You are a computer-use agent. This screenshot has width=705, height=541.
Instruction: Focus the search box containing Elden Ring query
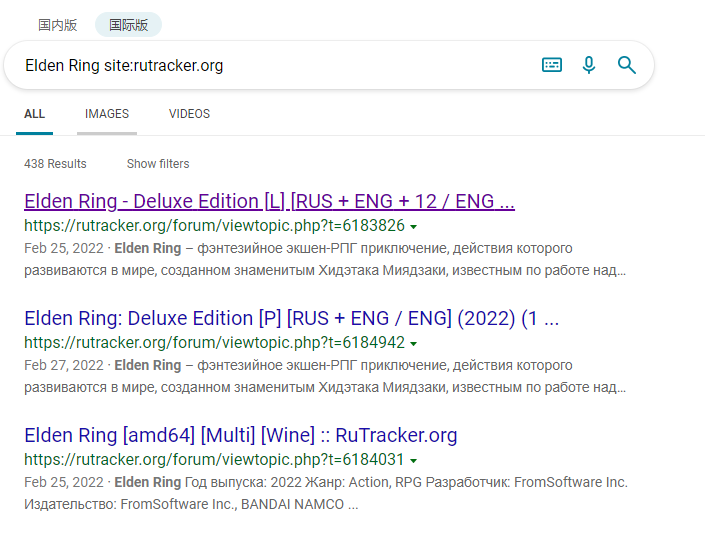(270, 66)
